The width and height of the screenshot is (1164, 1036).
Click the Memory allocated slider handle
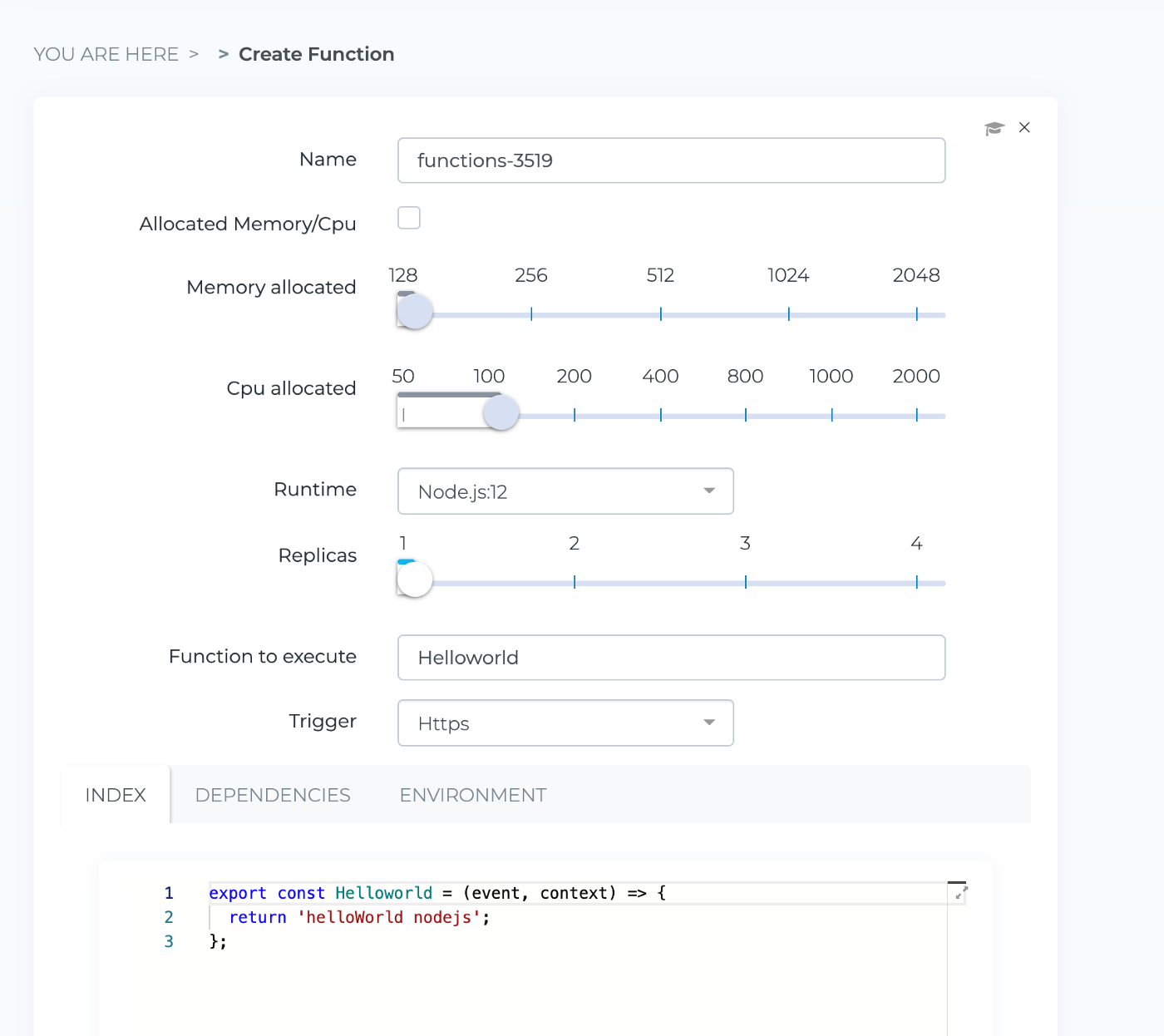pos(415,312)
